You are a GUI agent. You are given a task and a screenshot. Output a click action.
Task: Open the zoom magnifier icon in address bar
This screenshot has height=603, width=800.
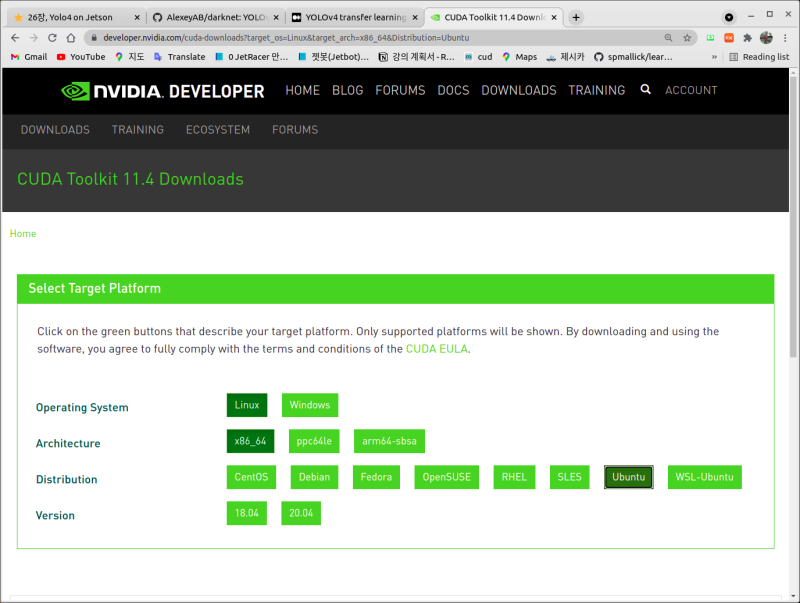pyautogui.click(x=668, y=38)
